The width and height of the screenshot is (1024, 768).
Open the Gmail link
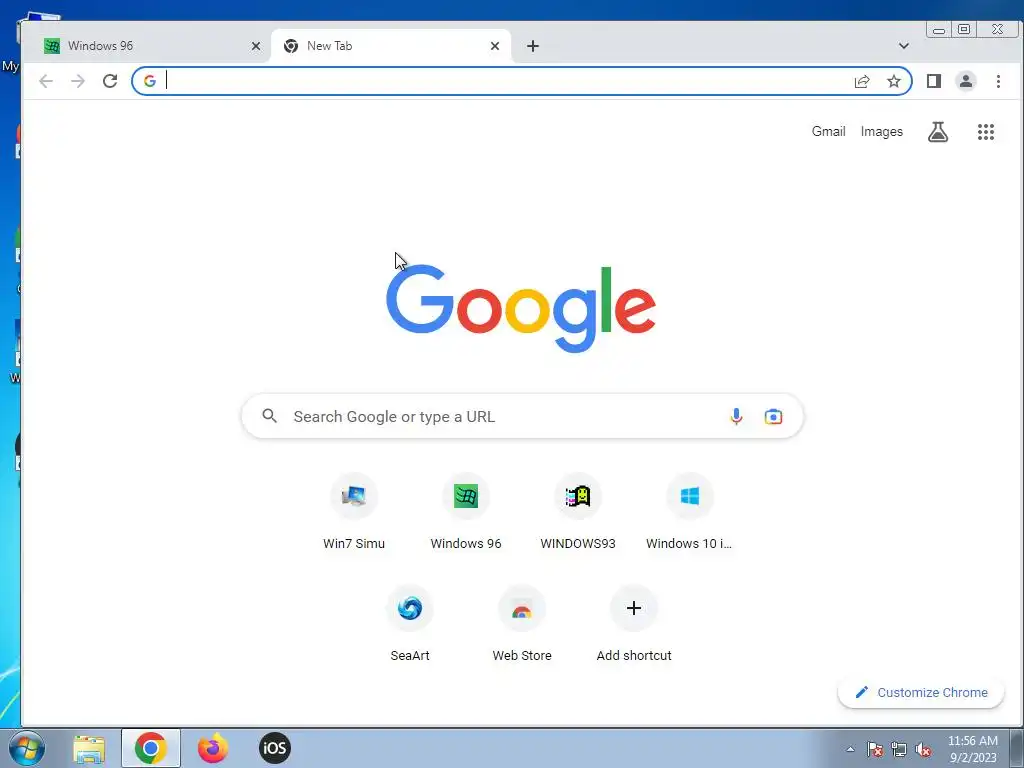tap(828, 131)
